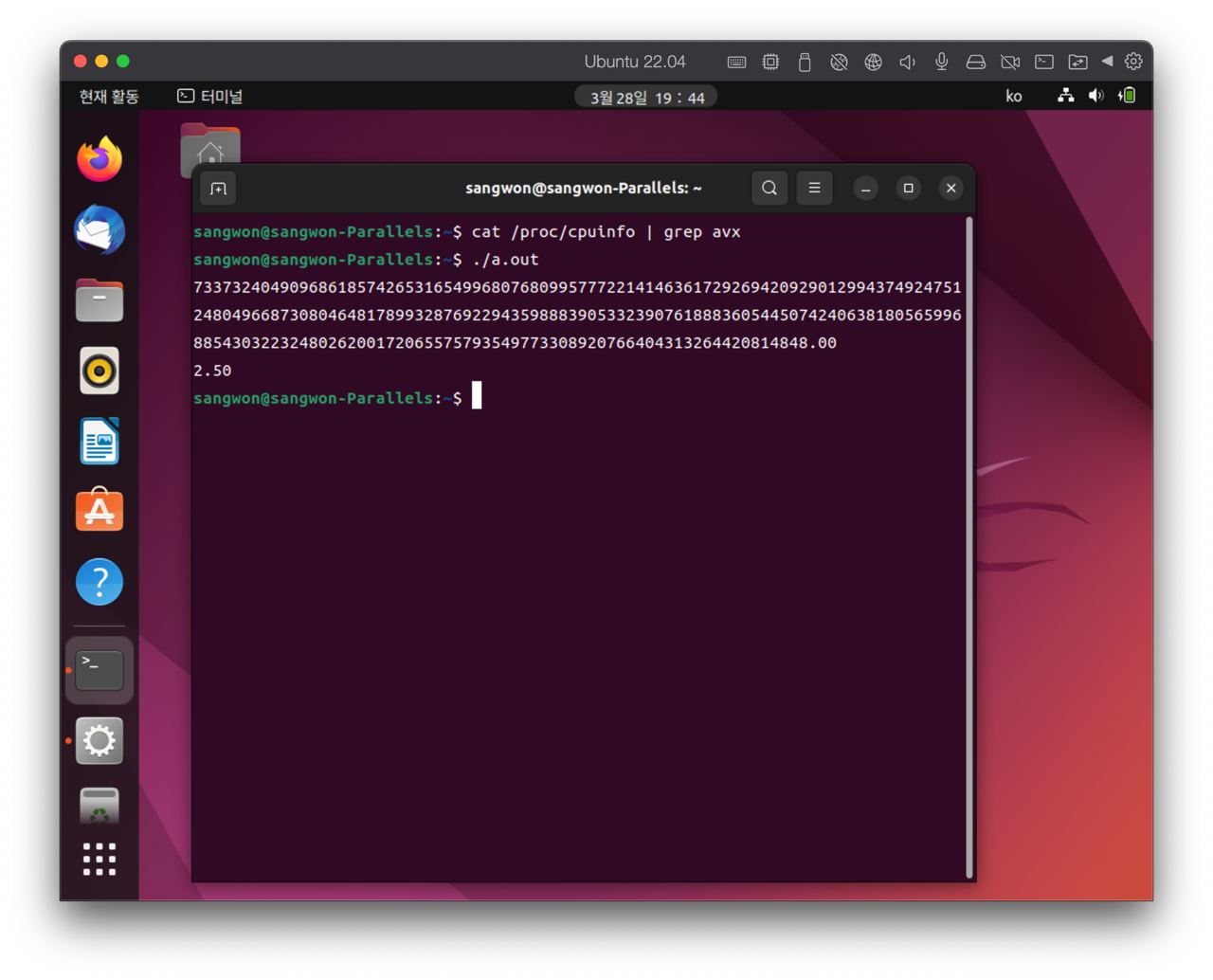Click the Parallels CPU chip icon
The height and width of the screenshot is (980, 1213).
click(770, 62)
